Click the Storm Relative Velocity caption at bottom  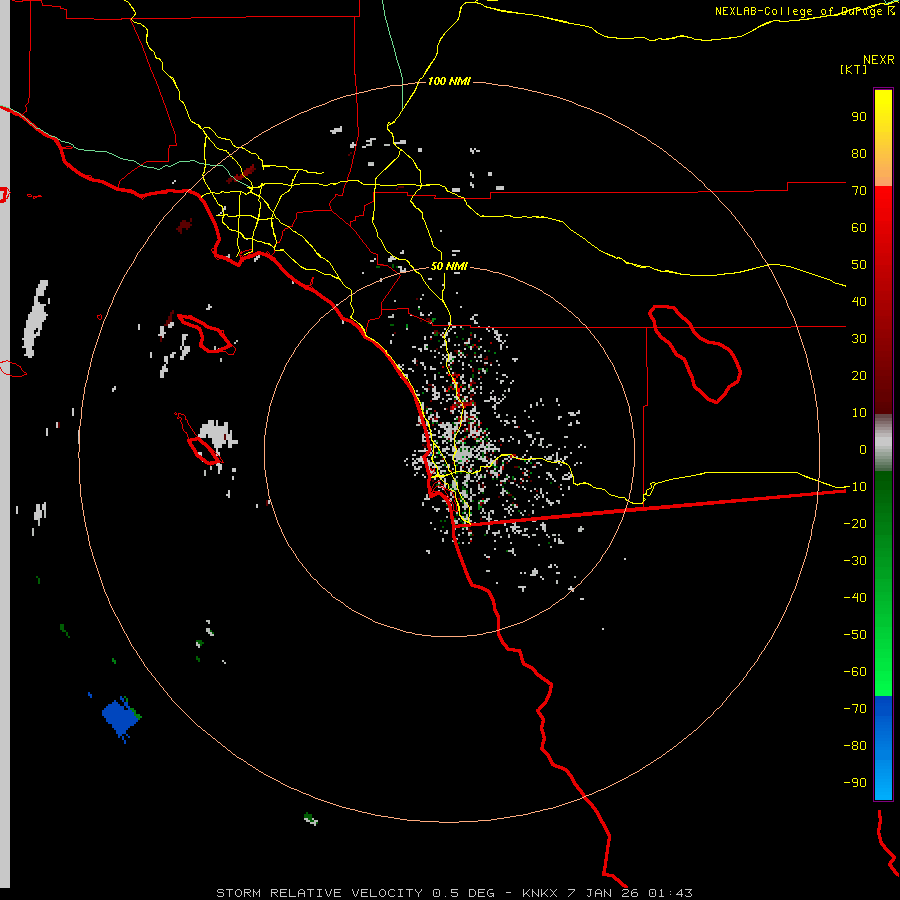454,893
